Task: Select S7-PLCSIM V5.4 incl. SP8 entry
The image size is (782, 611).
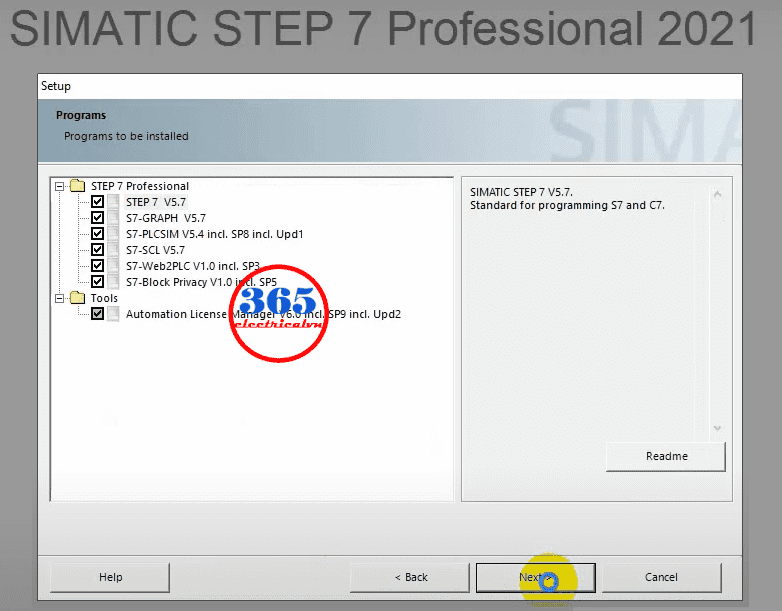Action: 214,234
